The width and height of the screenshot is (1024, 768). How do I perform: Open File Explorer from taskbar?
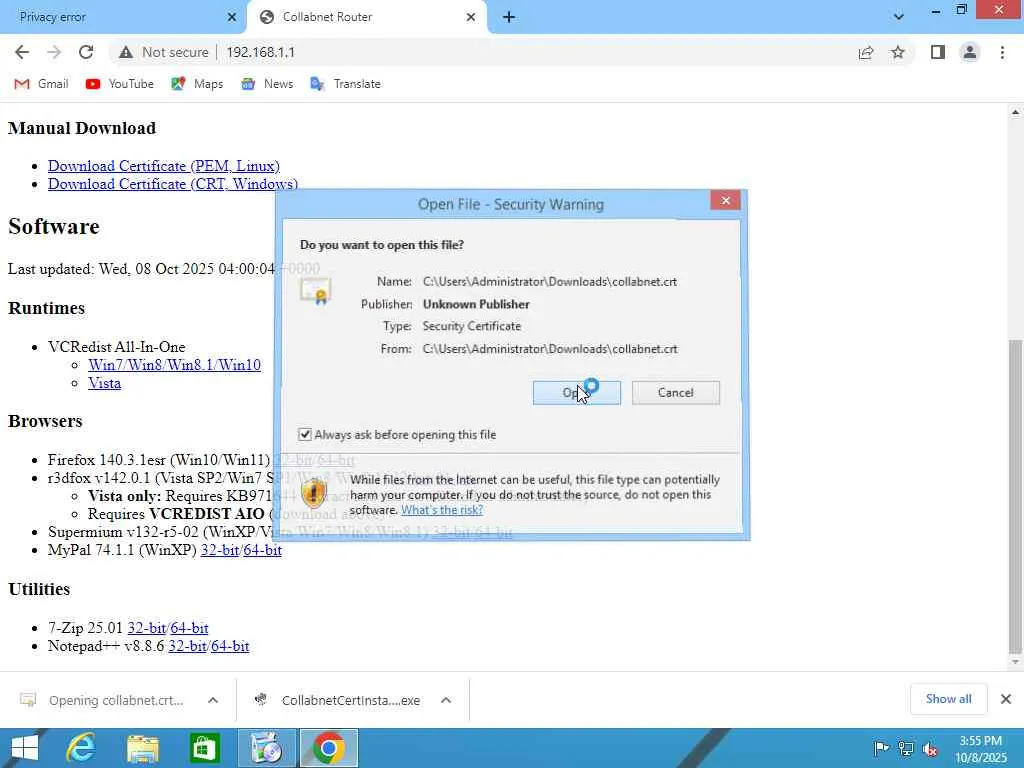143,748
